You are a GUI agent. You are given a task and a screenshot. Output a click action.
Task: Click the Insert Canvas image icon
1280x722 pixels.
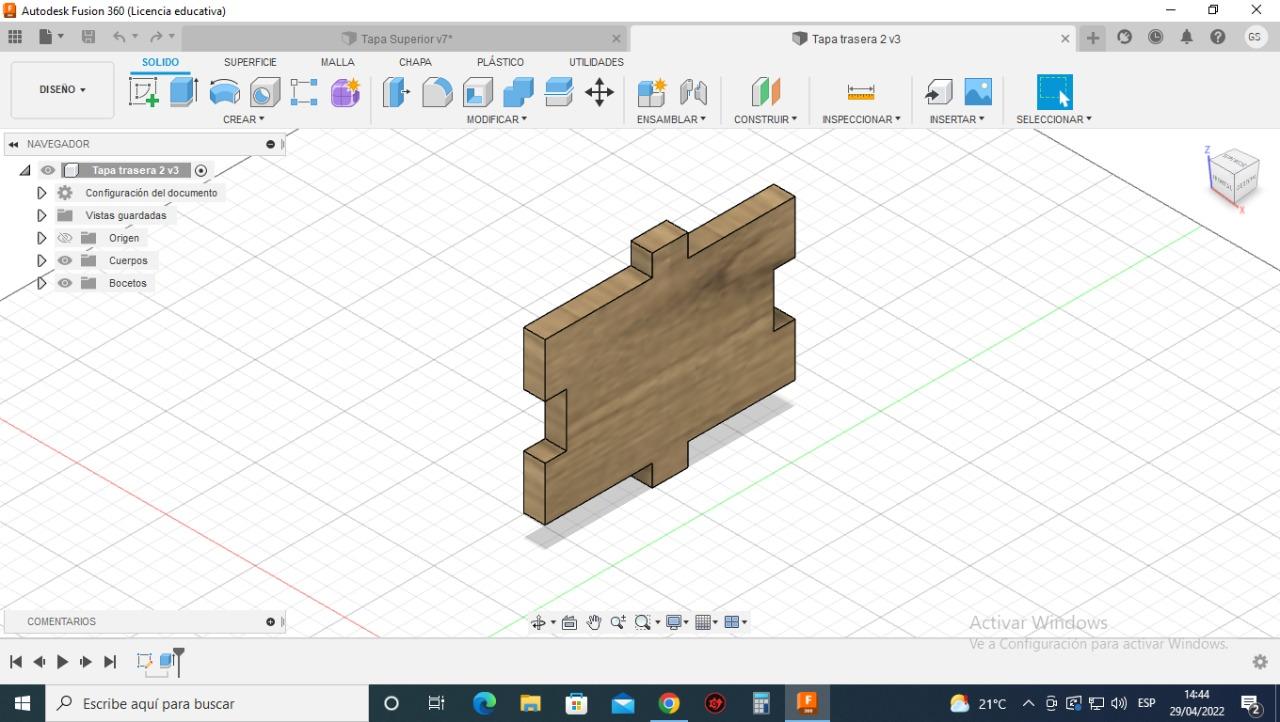[977, 92]
